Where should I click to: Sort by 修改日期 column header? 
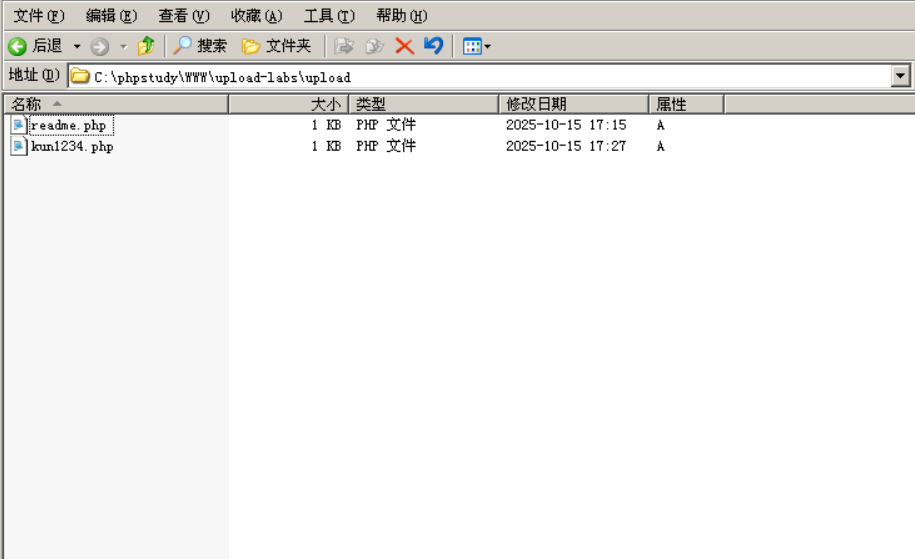(574, 104)
